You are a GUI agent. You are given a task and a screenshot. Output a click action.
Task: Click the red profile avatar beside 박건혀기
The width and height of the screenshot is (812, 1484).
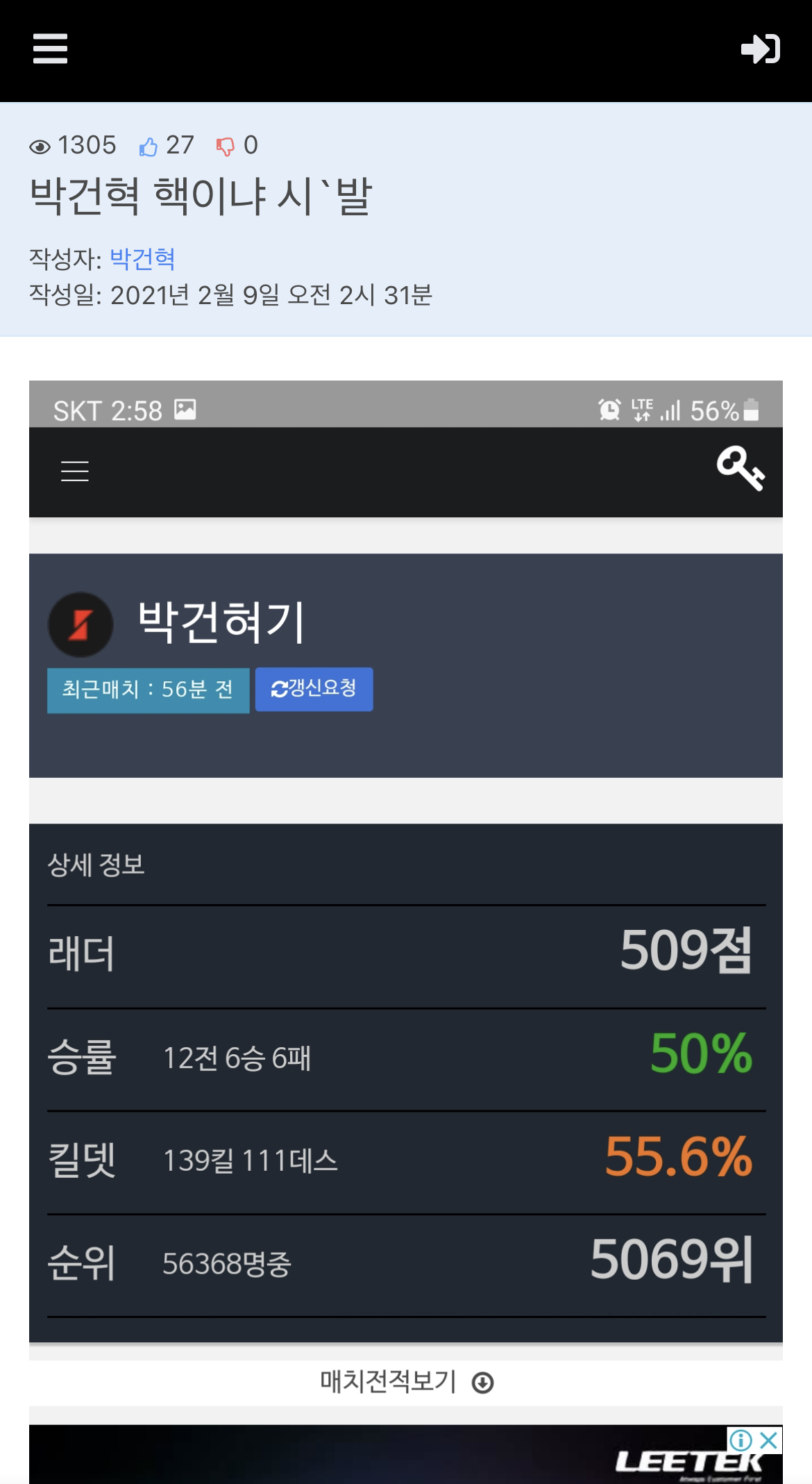pos(81,624)
